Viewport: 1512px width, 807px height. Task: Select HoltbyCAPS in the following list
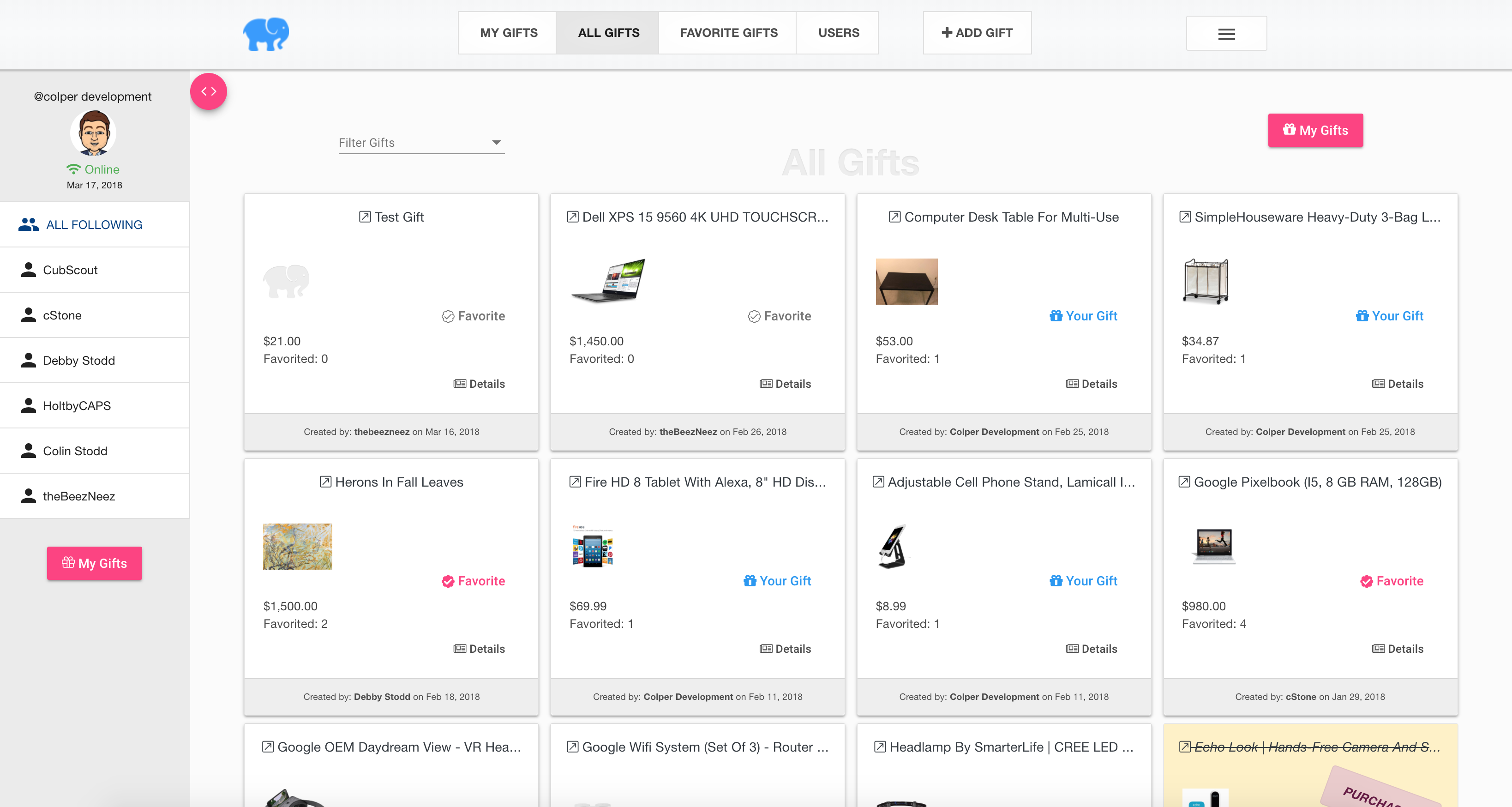pyautogui.click(x=95, y=405)
